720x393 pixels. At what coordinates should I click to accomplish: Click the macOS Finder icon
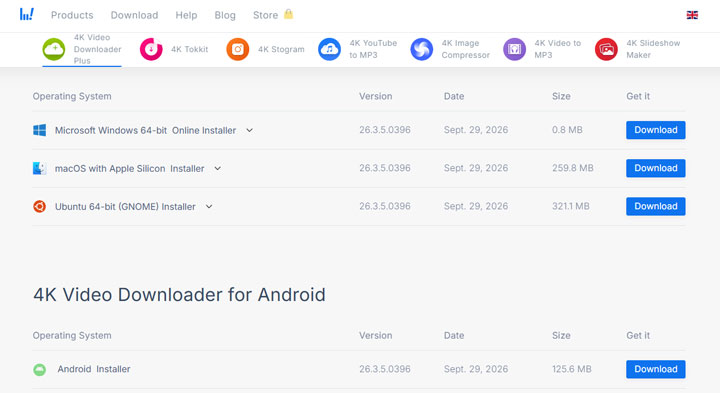click(39, 168)
